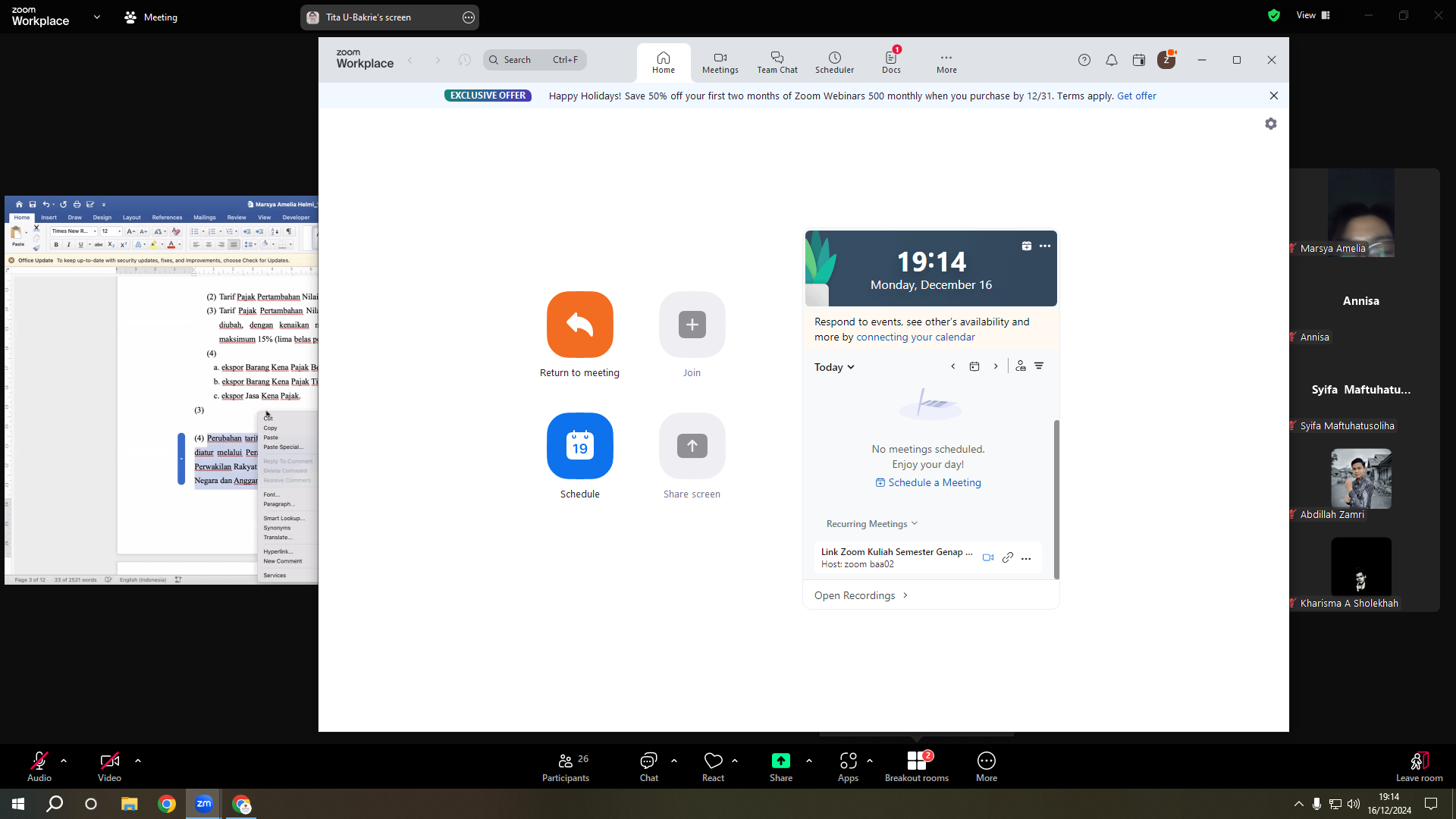Open the Apps panel
The height and width of the screenshot is (819, 1456).
pyautogui.click(x=849, y=767)
